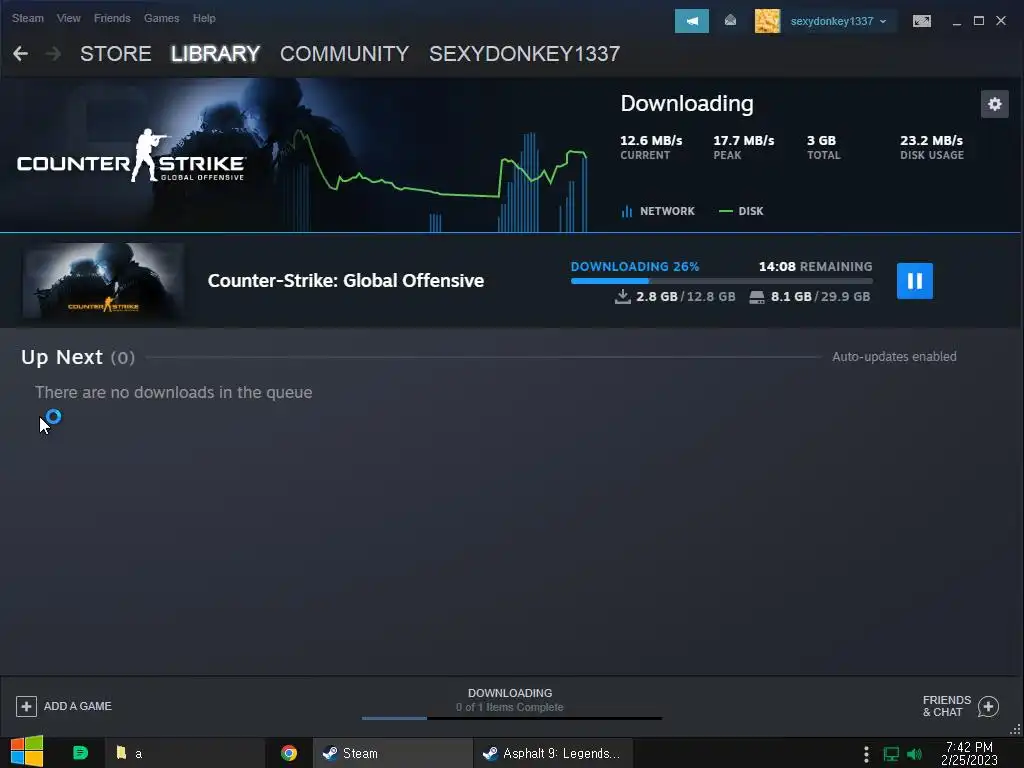Viewport: 1024px width, 768px height.
Task: Click Counter-Strike game thumbnail in download row
Action: point(103,281)
